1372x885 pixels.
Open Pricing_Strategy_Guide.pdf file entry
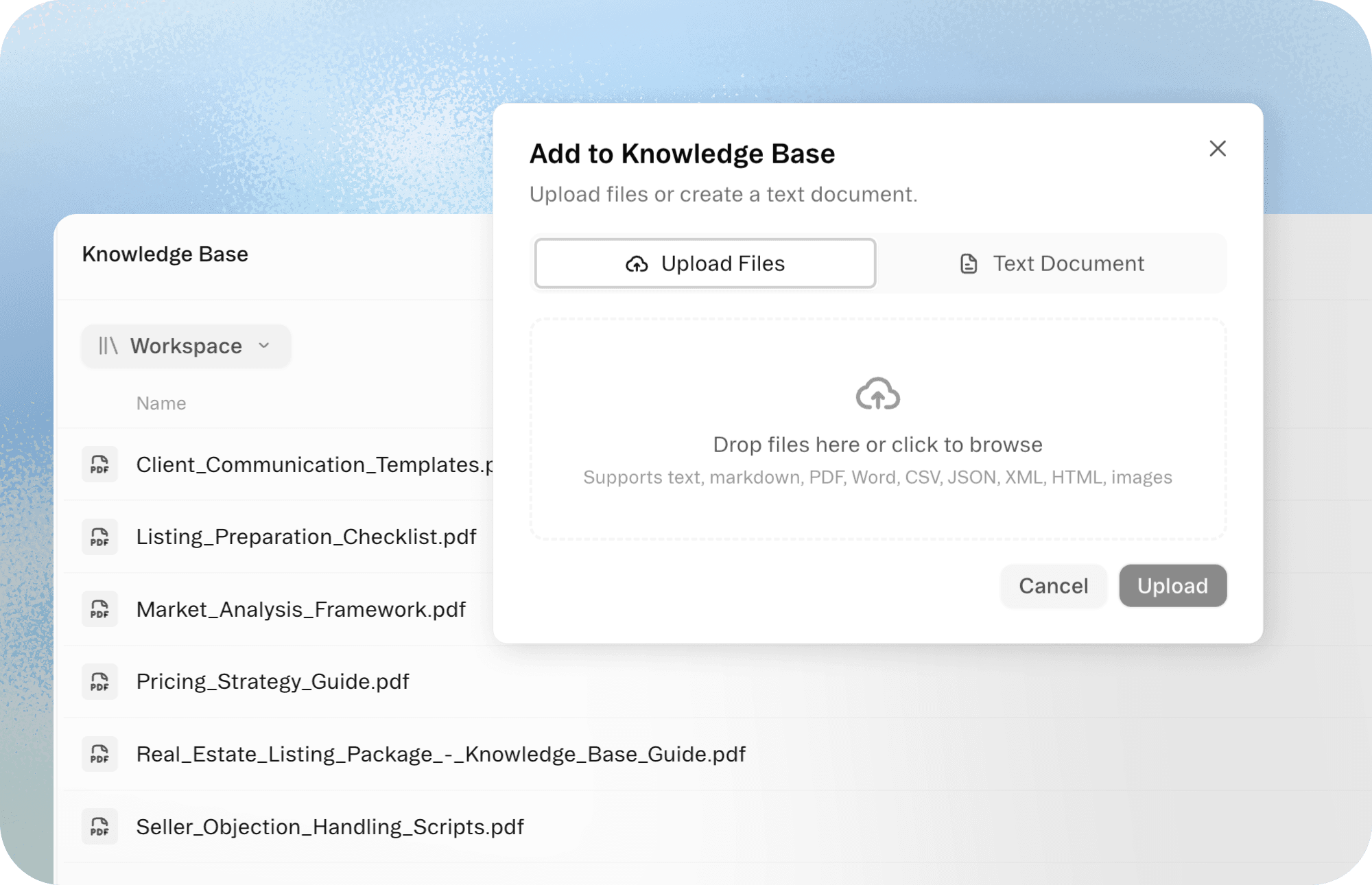(272, 681)
